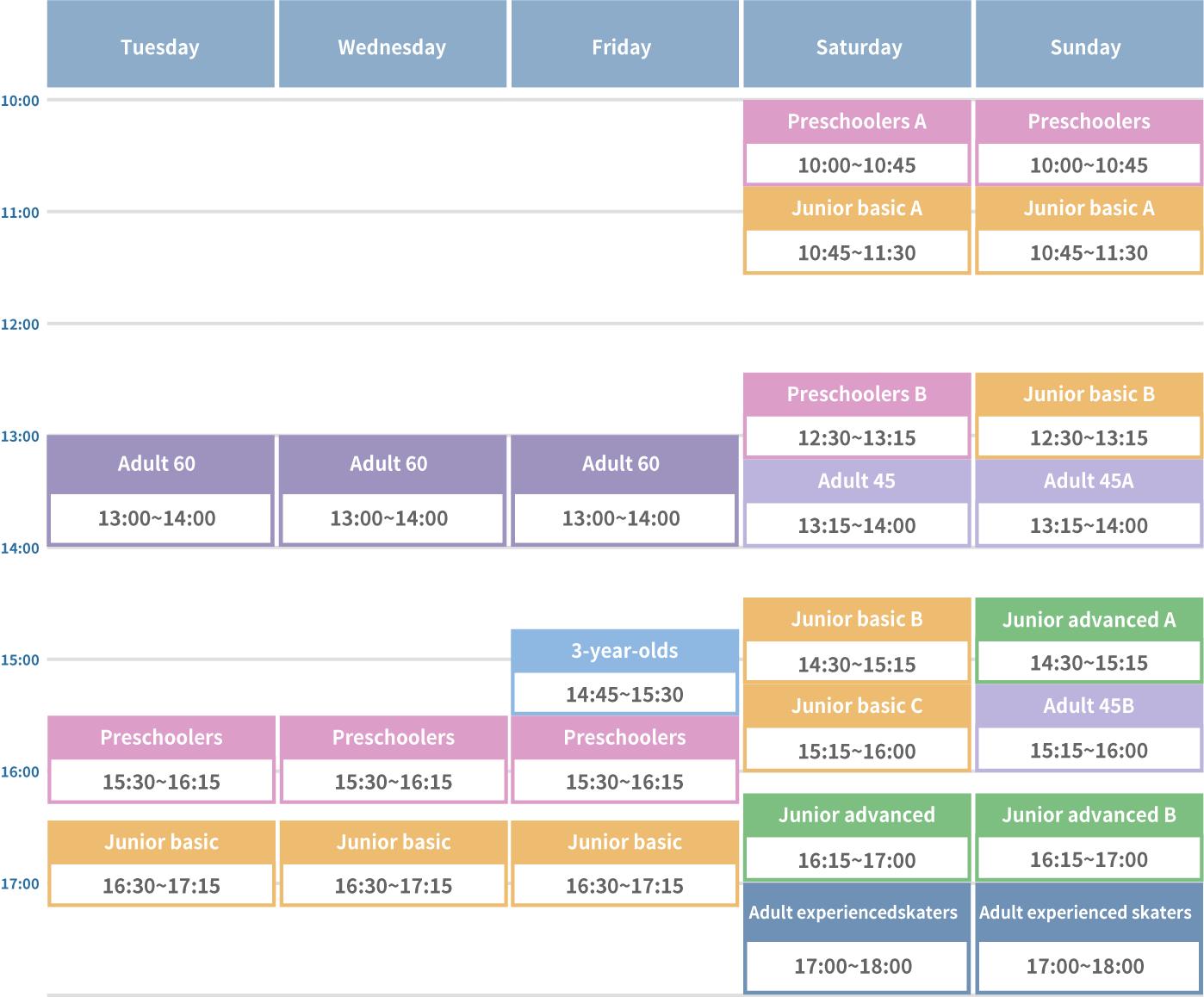Open Saturday's Preschoolers A class block
The image size is (1204, 997).
(x=856, y=142)
